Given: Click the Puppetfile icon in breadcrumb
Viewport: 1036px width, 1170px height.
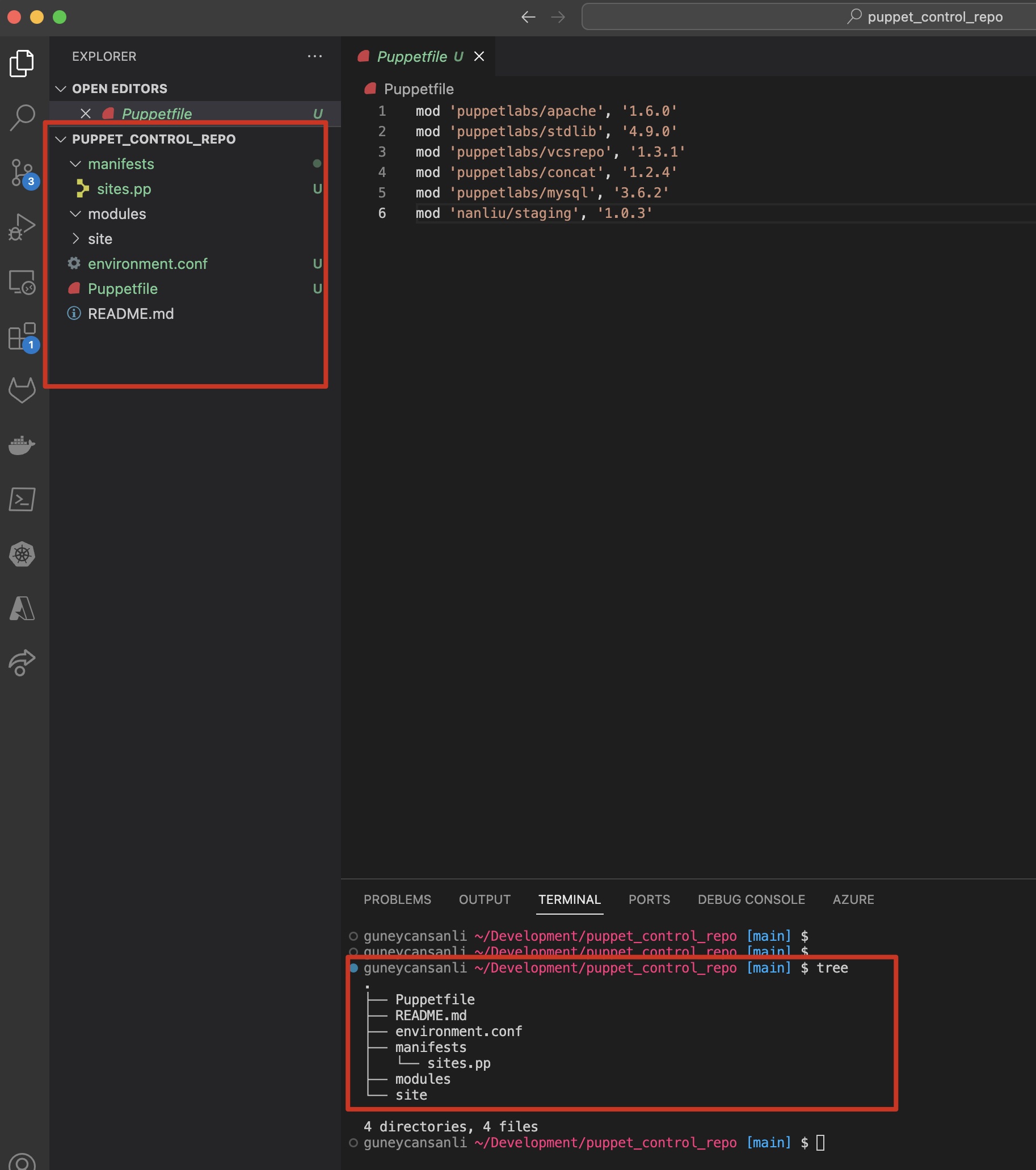Looking at the screenshot, I should point(370,89).
